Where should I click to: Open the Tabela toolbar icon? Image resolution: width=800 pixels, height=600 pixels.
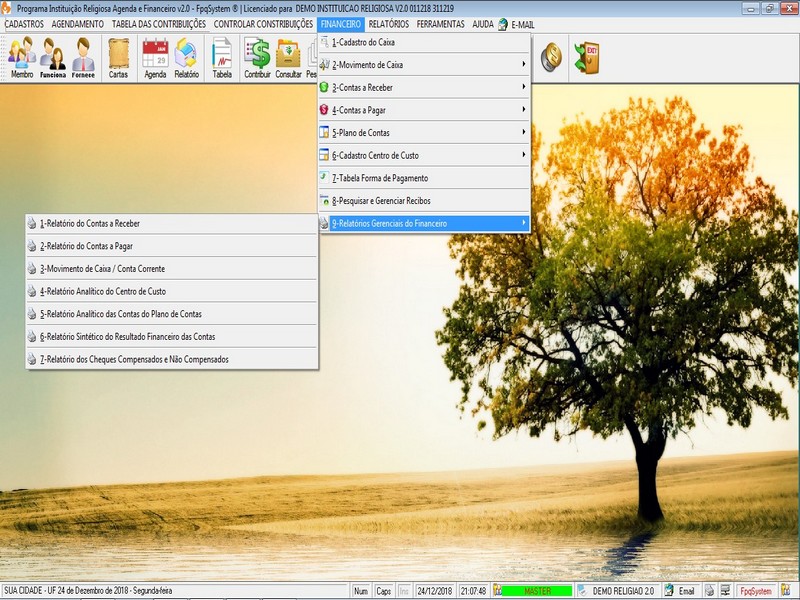tap(222, 58)
